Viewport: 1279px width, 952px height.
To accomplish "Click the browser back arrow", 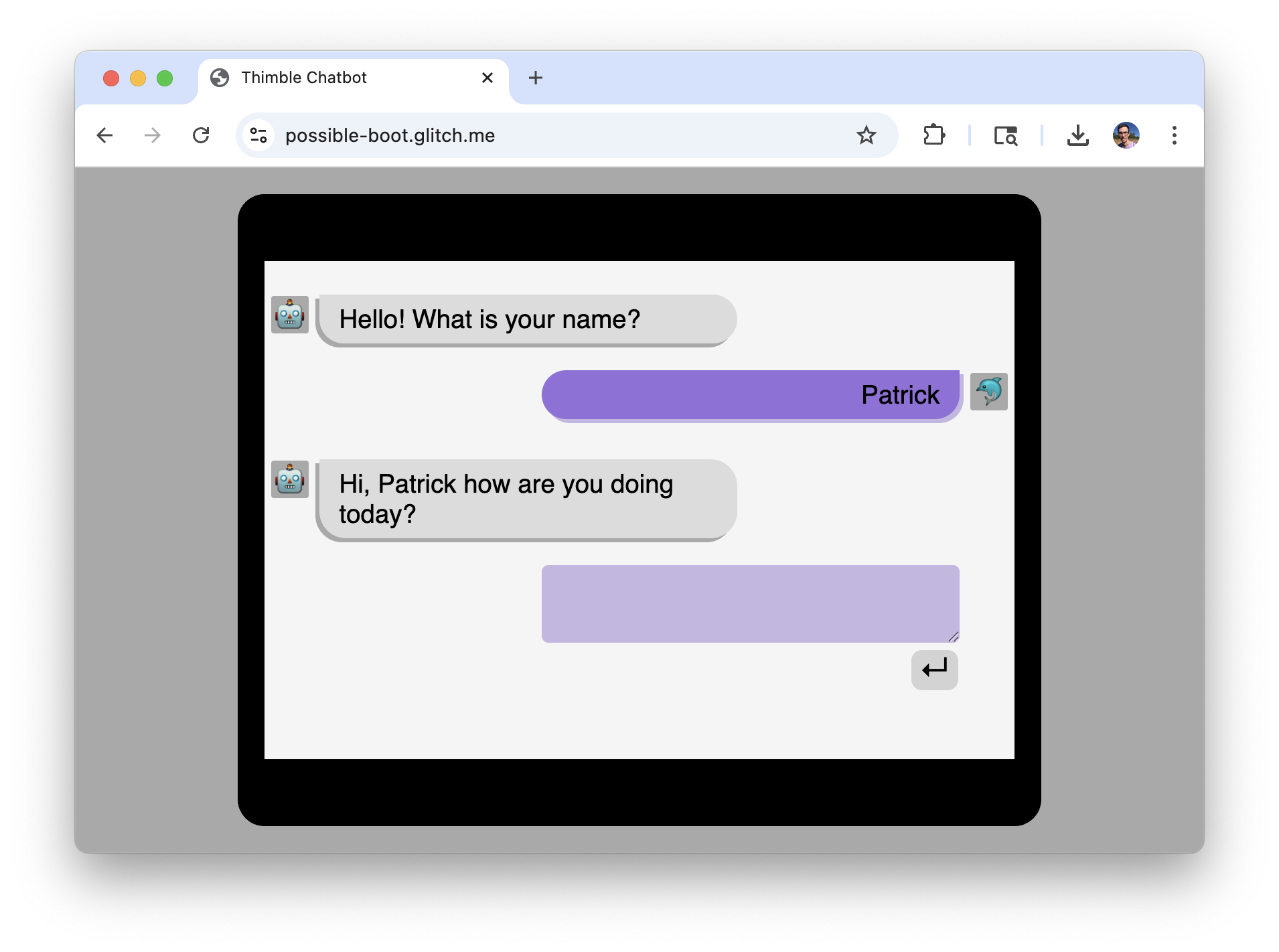I will (104, 135).
